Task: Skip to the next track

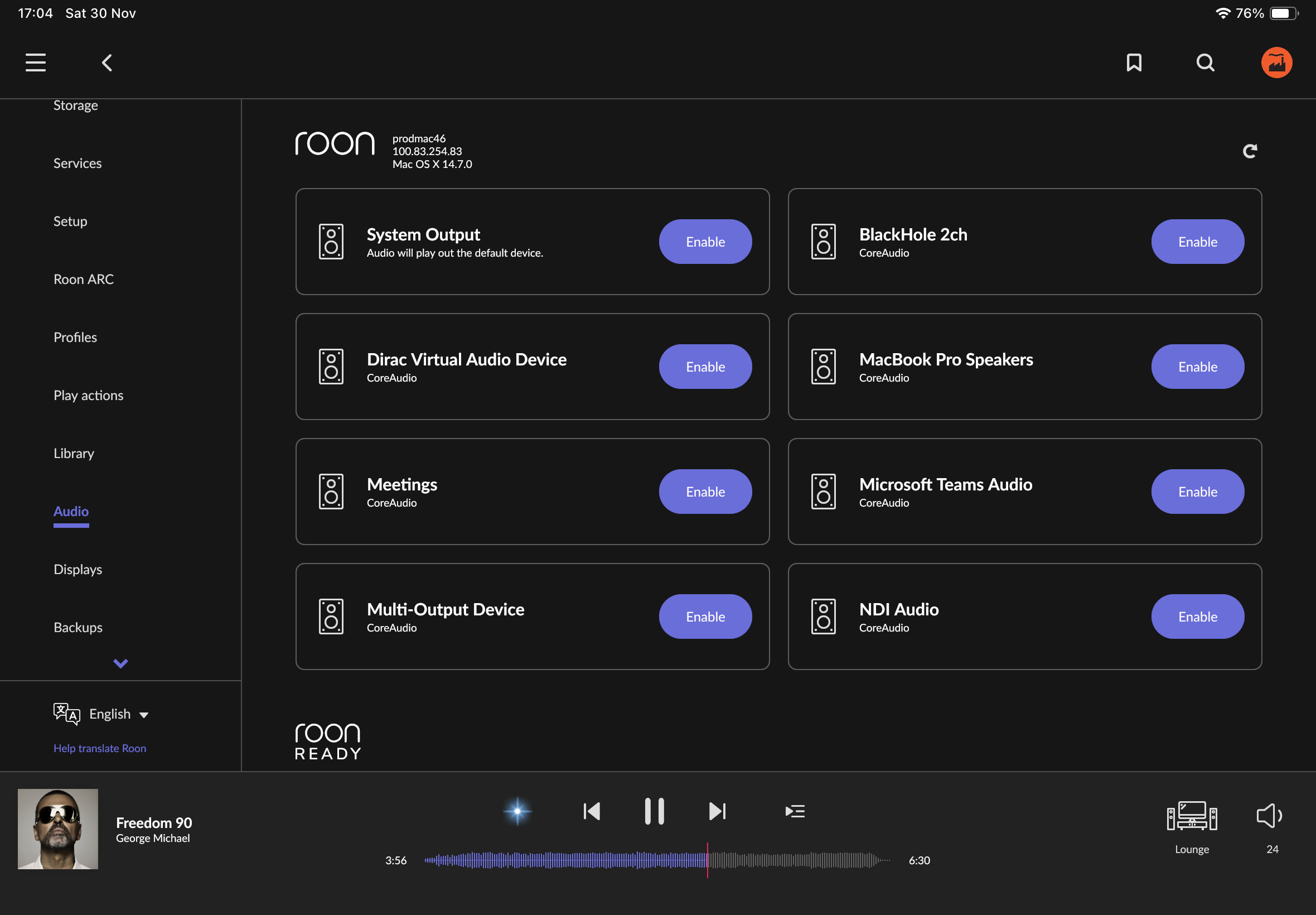Action: [717, 811]
